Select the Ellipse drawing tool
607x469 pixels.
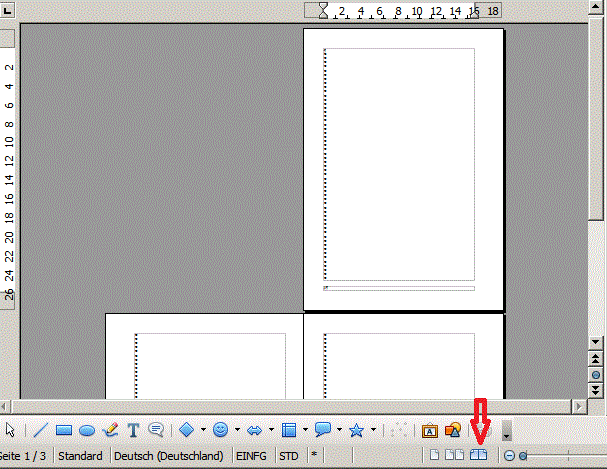coord(87,430)
